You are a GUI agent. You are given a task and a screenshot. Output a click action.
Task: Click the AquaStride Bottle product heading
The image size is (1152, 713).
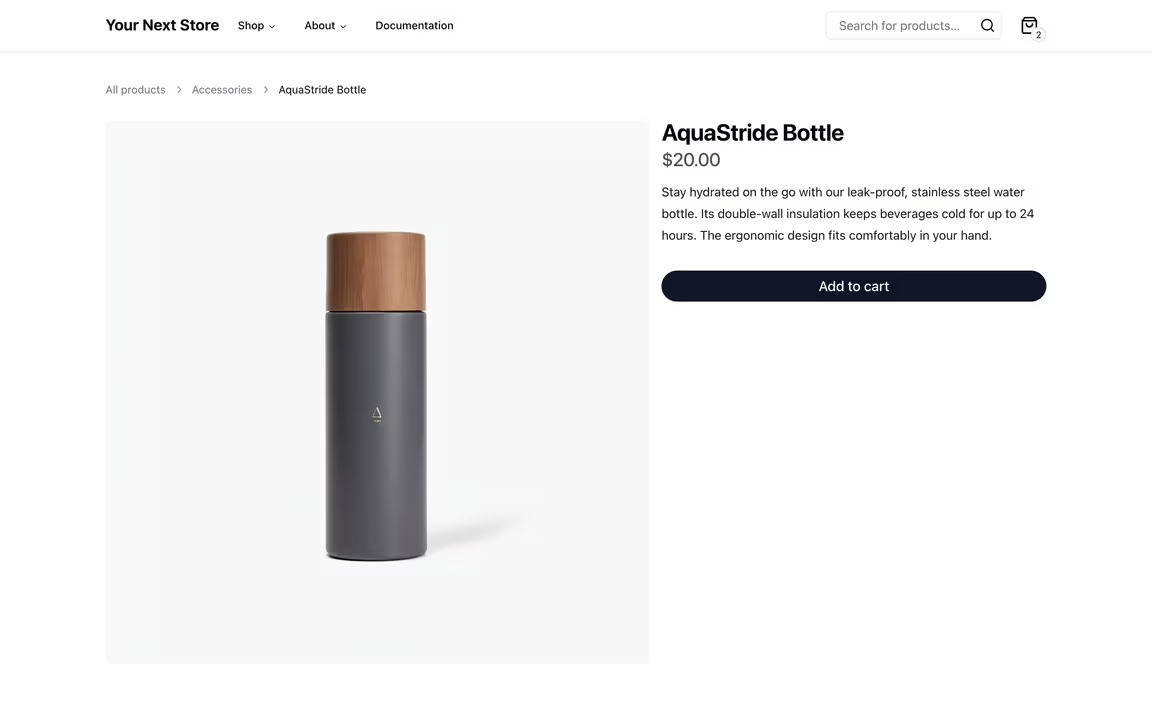(752, 133)
